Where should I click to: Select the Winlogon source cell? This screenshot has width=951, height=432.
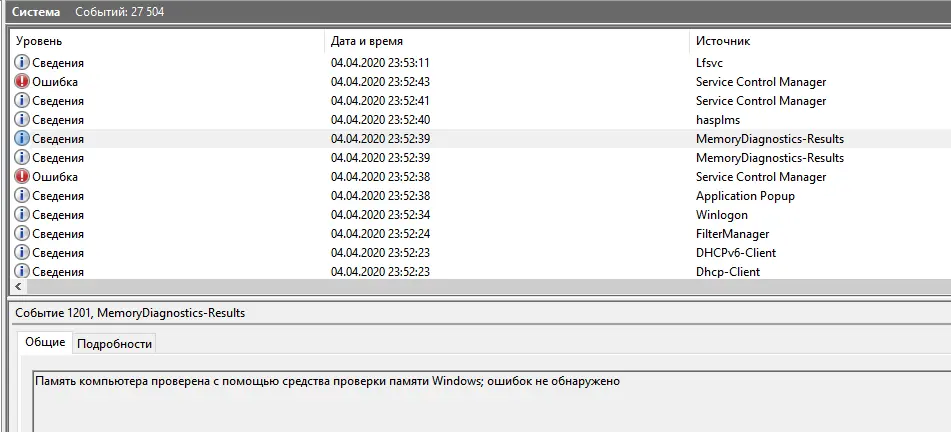coord(722,215)
